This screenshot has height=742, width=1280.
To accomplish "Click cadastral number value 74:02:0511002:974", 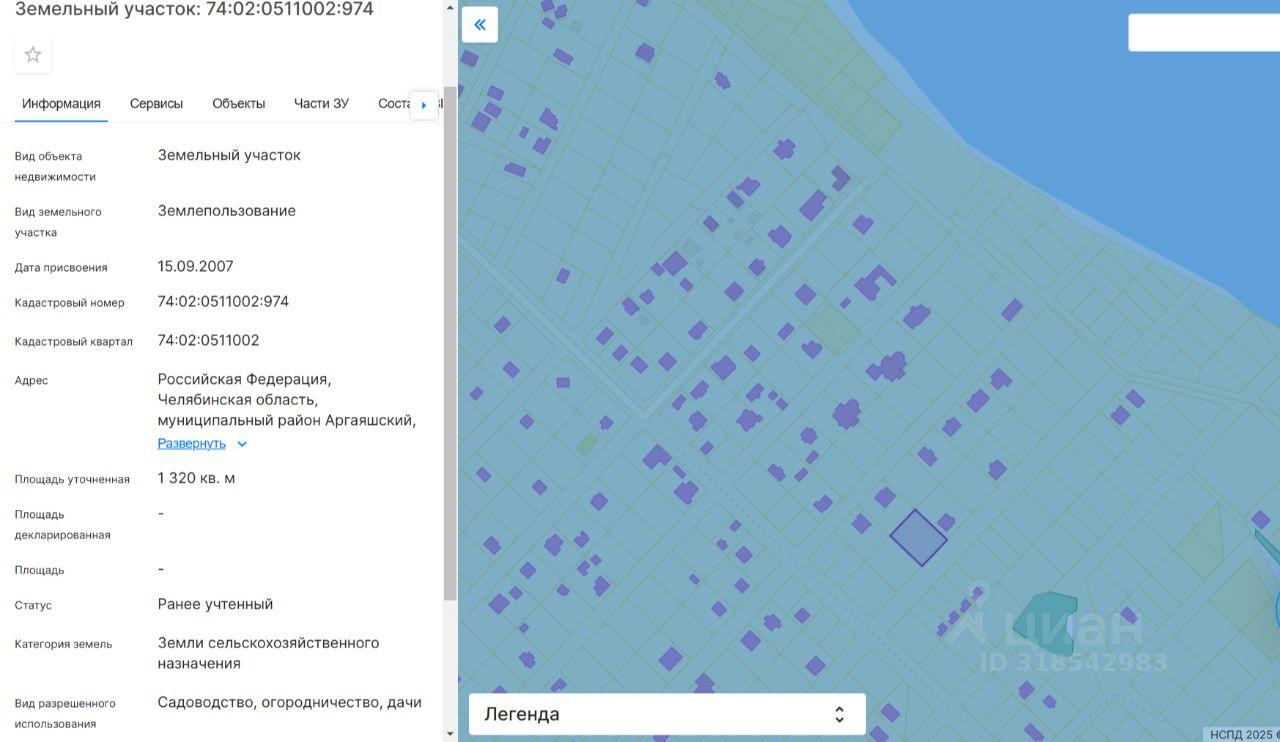I will click(x=223, y=301).
